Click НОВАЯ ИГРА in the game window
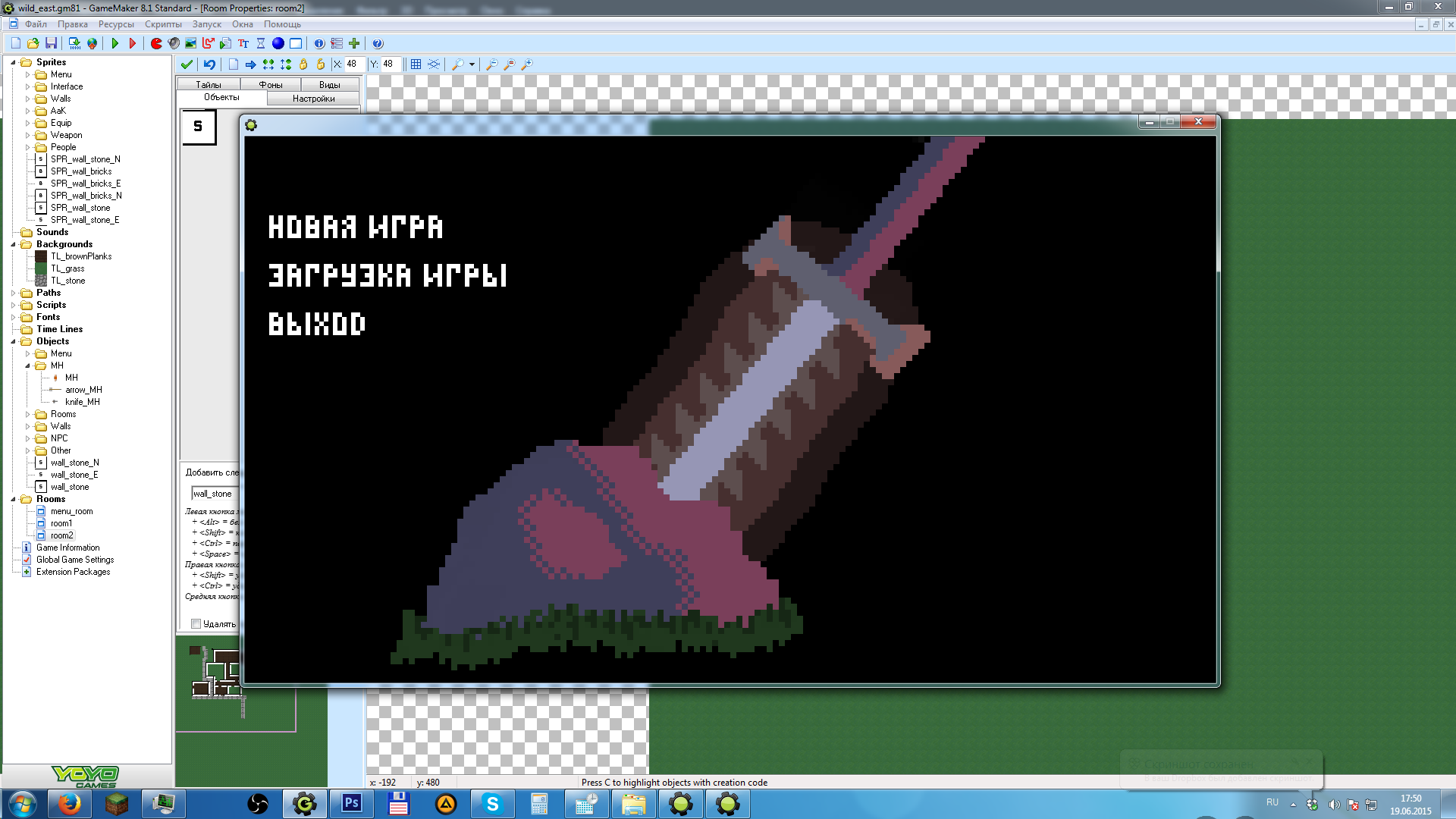The image size is (1456, 819). 355,227
